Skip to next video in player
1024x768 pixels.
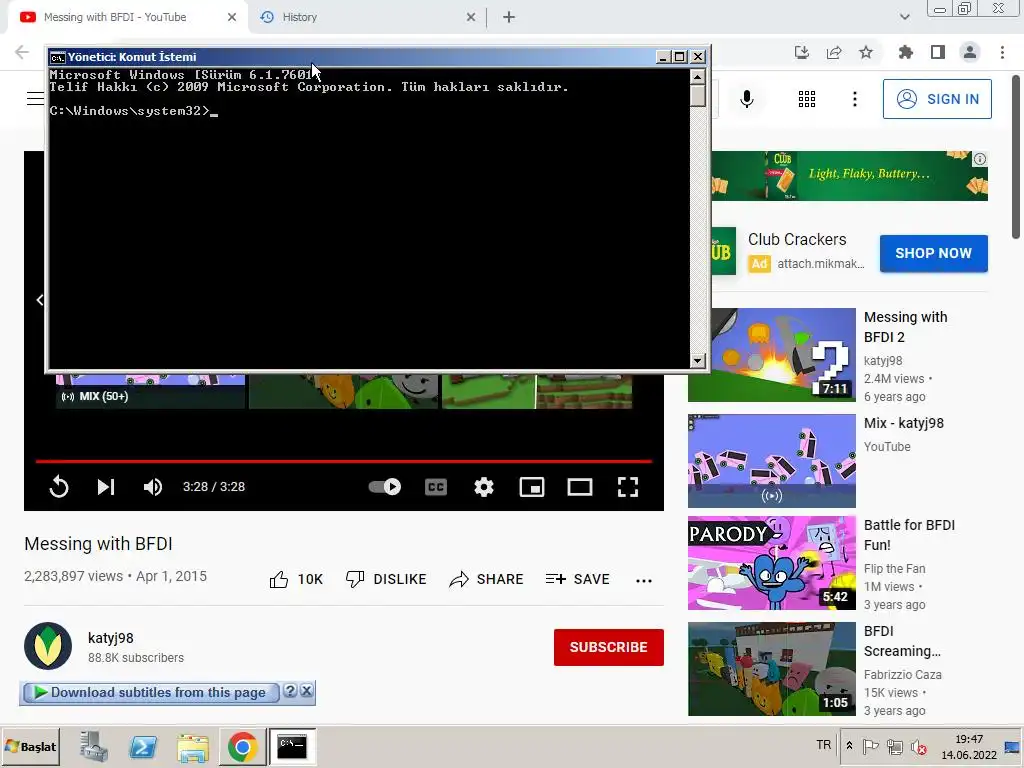106,487
